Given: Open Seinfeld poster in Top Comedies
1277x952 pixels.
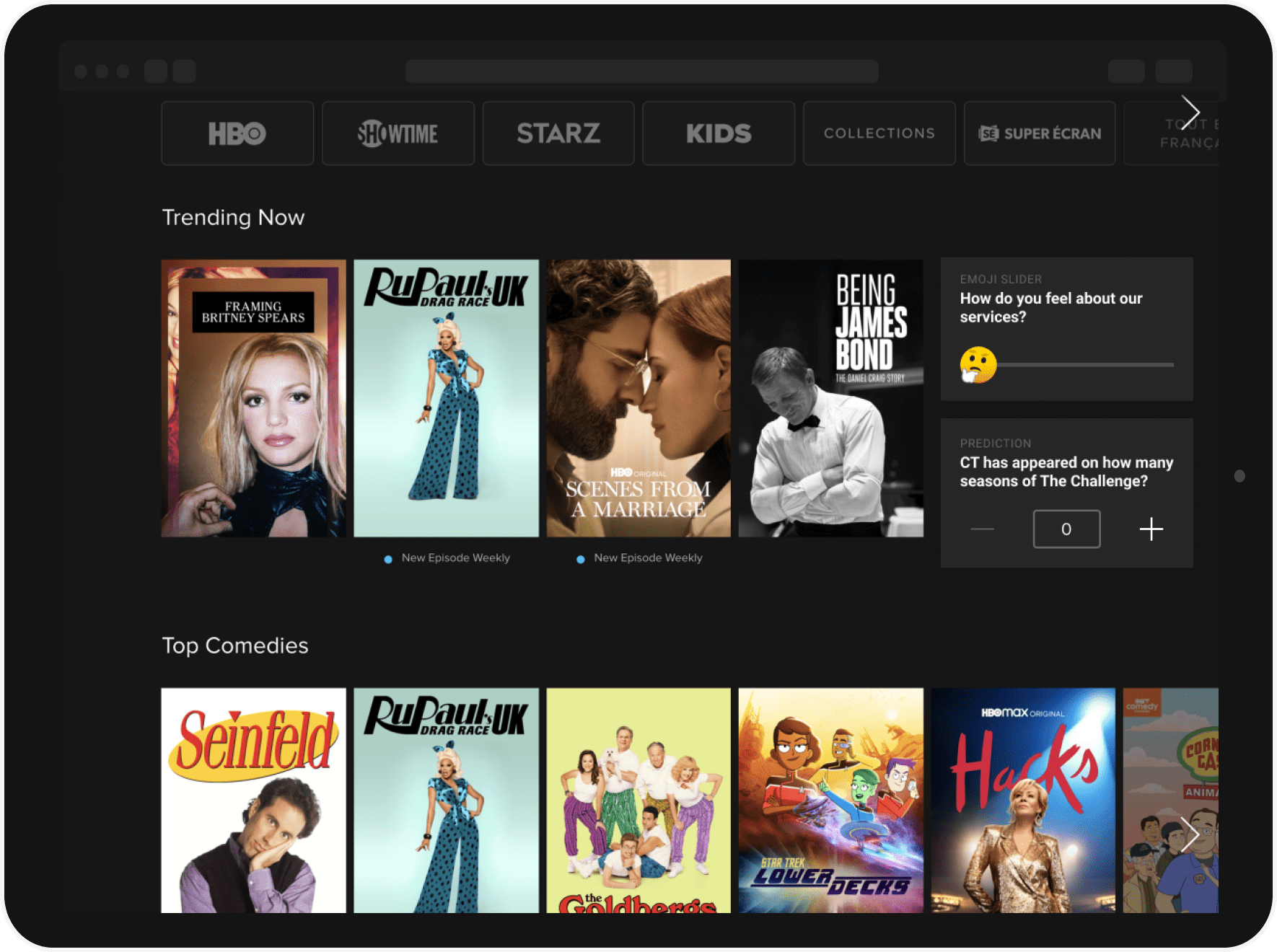Looking at the screenshot, I should pyautogui.click(x=253, y=801).
